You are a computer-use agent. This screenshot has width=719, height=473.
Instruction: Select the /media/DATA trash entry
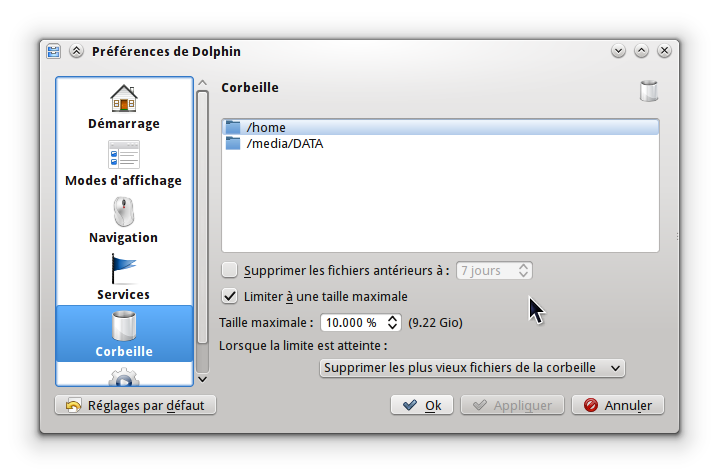440,143
